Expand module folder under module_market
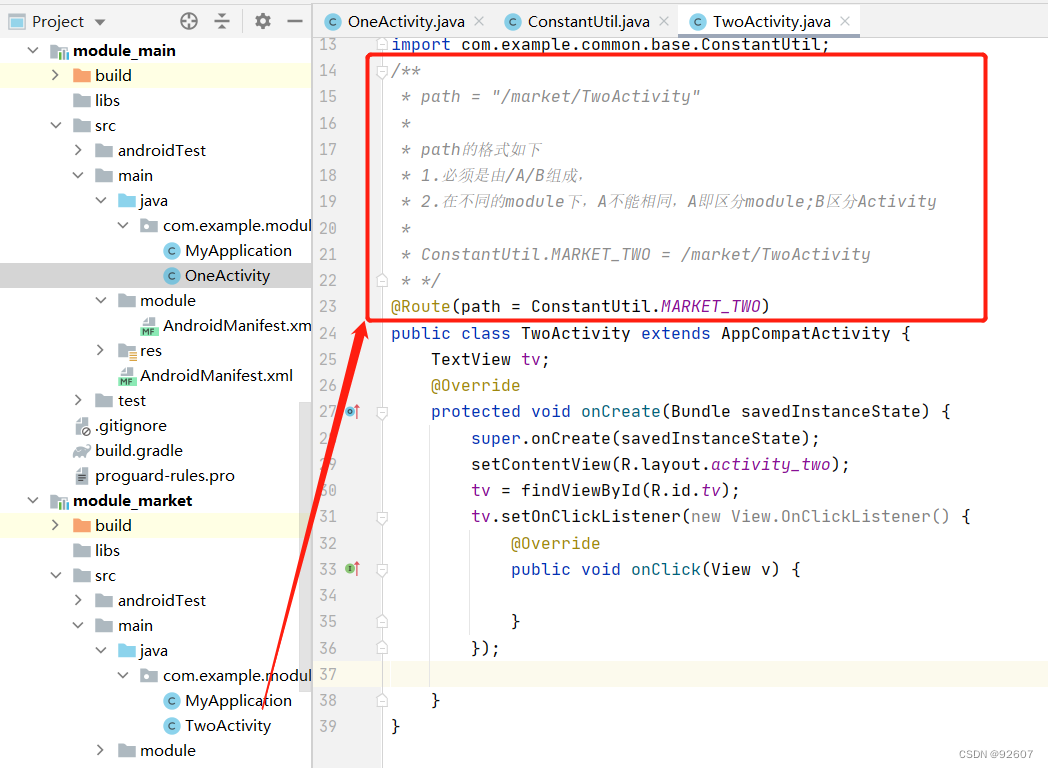Image resolution: width=1048 pixels, height=768 pixels. (100, 750)
